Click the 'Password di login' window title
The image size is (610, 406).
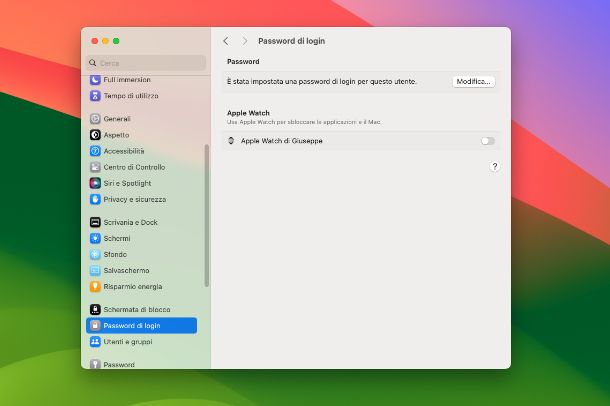(x=291, y=41)
